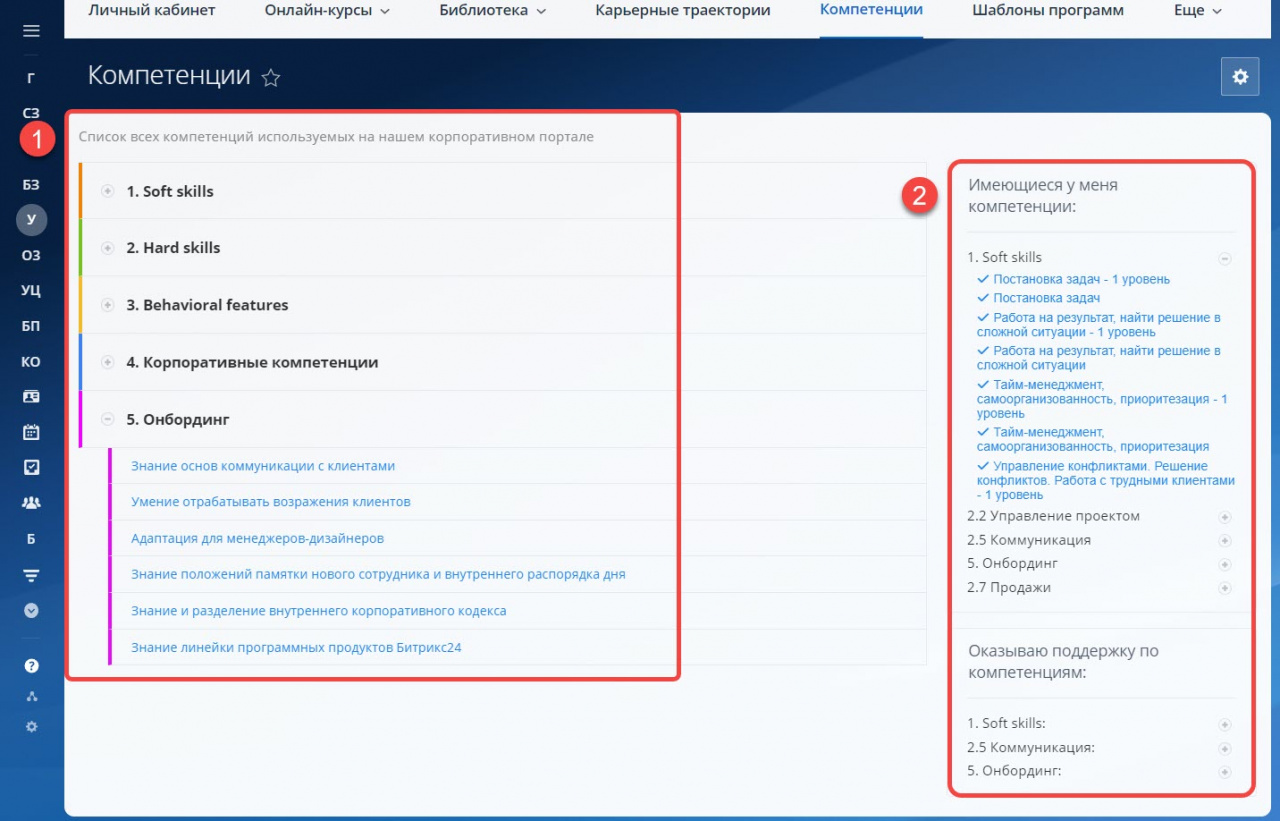
Task: Open Знание положений памятки нового сотрудника link
Action: click(378, 574)
